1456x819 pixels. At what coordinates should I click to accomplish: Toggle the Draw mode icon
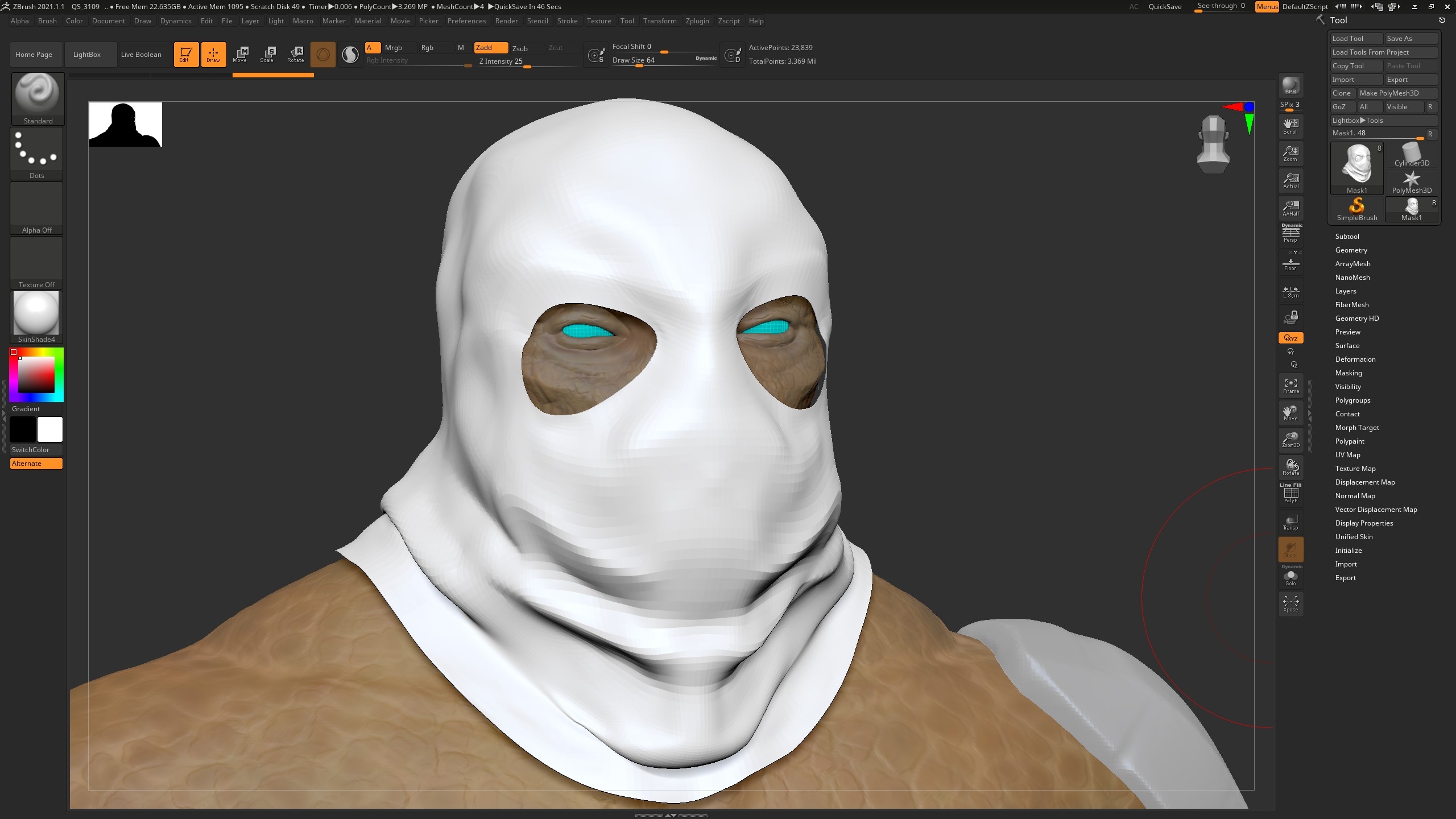point(213,55)
